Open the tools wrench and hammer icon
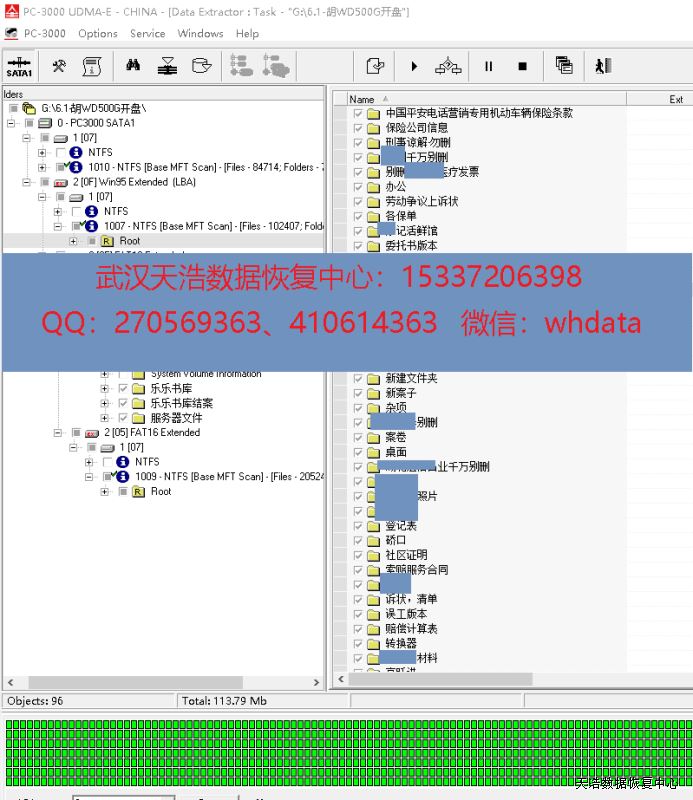Screen dimensions: 693x800 tap(59, 66)
